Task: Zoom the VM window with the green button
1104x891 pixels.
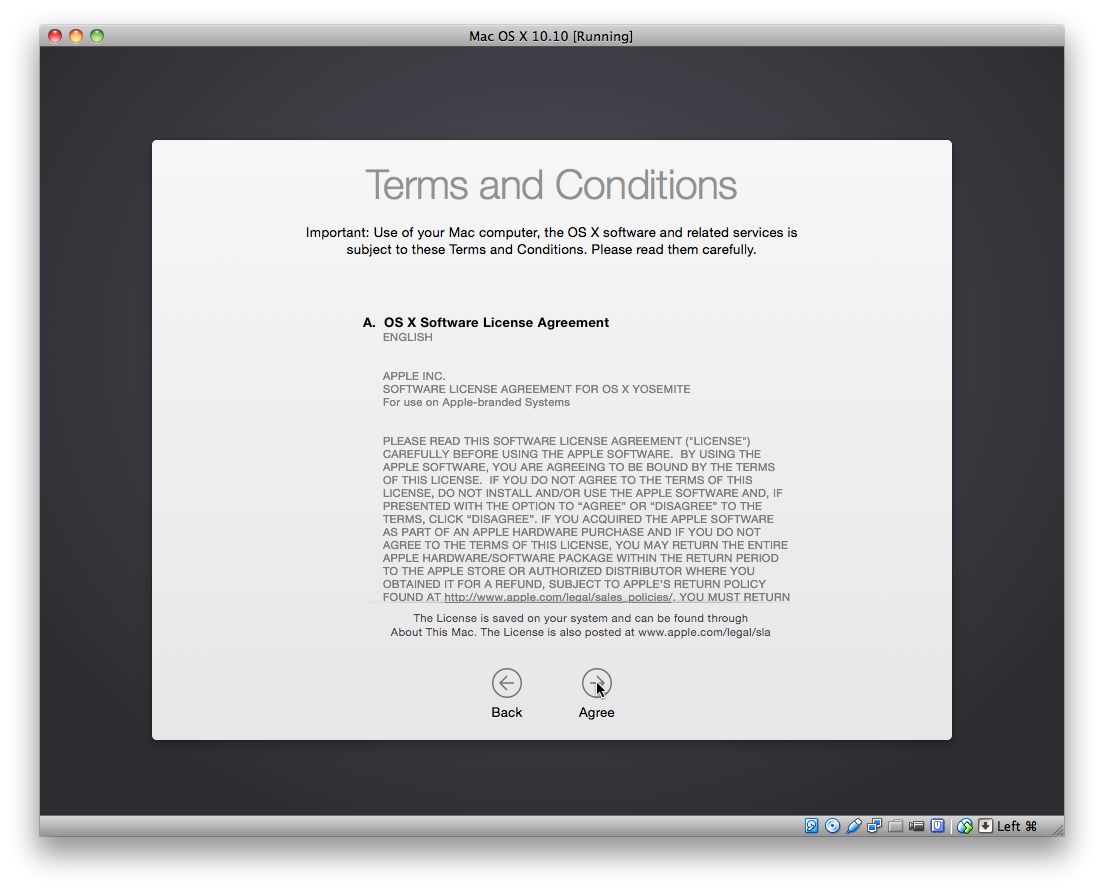Action: 97,36
